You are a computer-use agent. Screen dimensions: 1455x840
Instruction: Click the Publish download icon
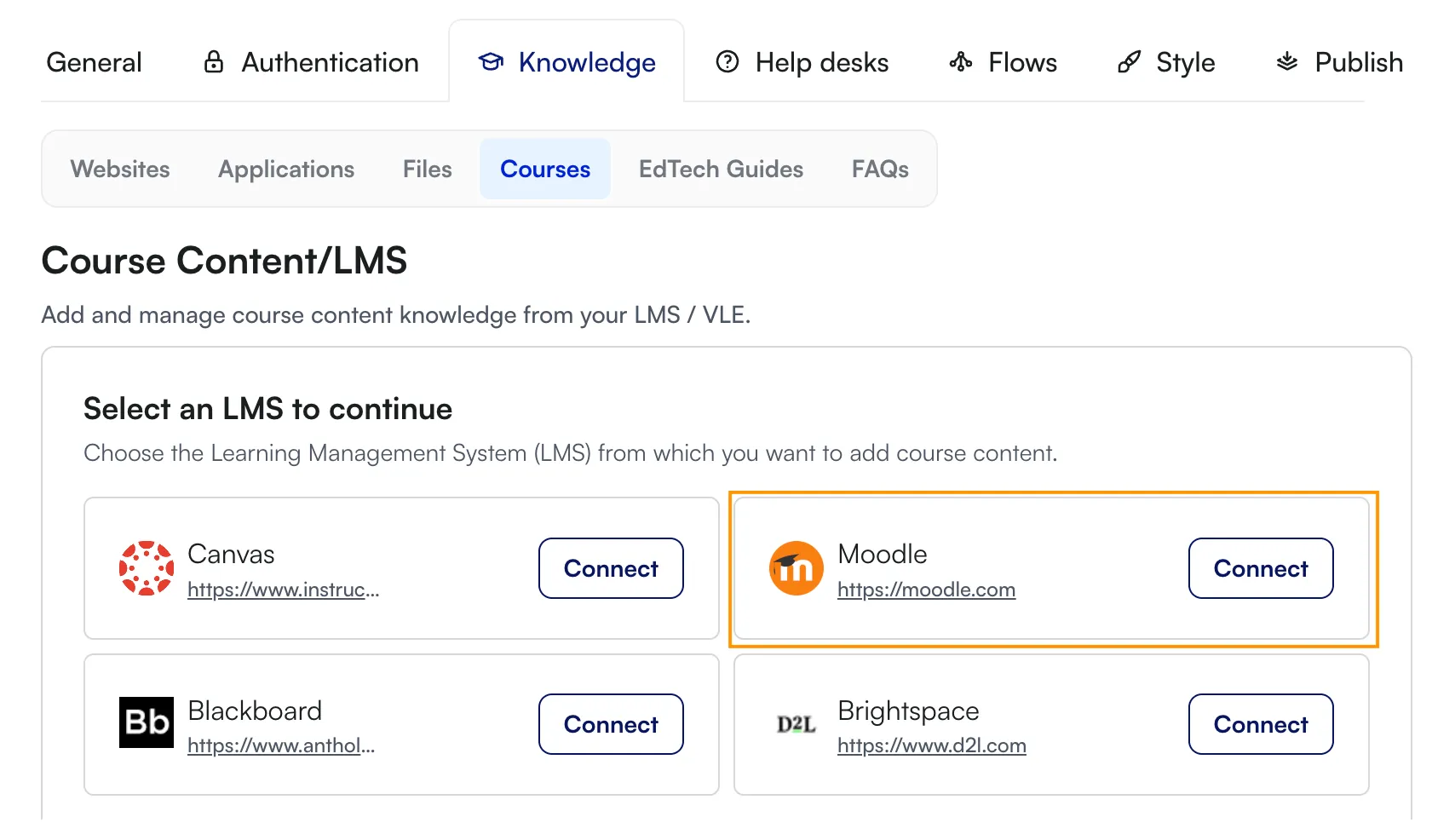pos(1287,62)
